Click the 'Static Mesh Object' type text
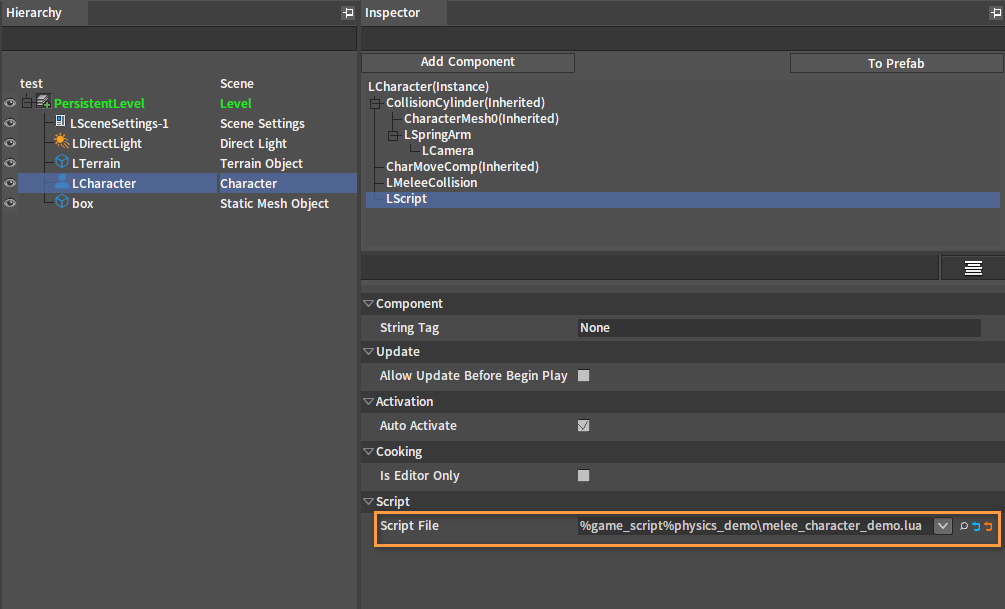The height and width of the screenshot is (609, 1005). pyautogui.click(x=274, y=203)
